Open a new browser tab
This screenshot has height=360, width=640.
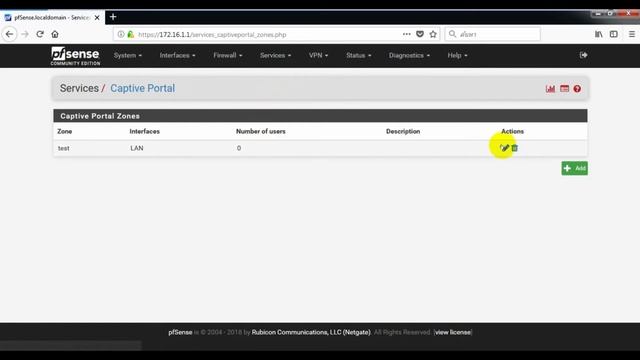pos(113,17)
